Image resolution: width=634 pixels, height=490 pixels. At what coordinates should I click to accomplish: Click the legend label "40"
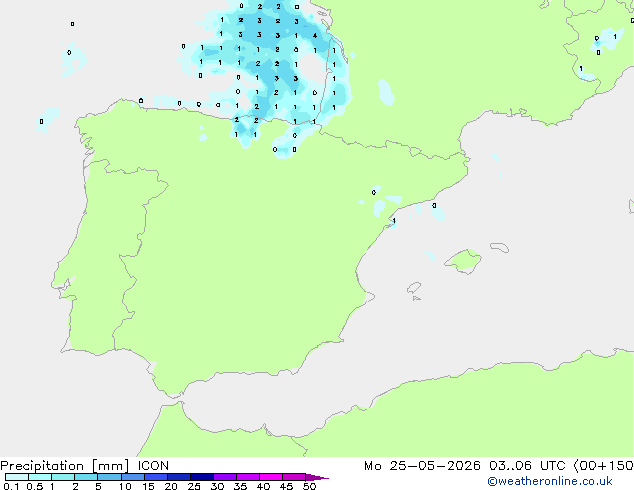click(263, 486)
